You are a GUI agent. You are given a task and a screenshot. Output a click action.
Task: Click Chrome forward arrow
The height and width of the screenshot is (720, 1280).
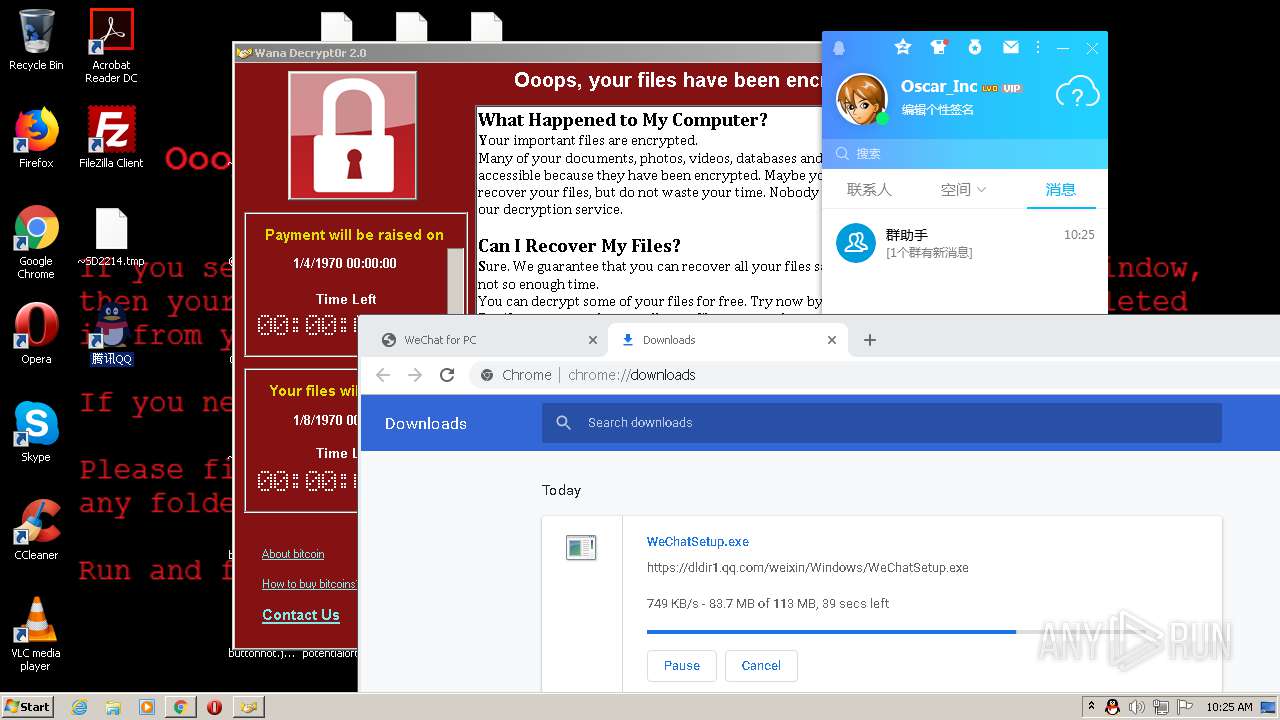tap(415, 375)
